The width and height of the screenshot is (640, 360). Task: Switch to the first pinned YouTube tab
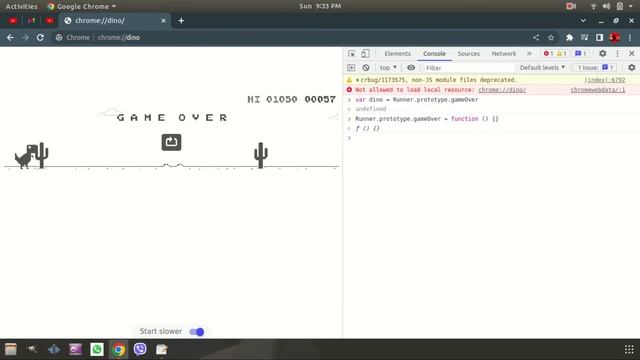(x=13, y=20)
